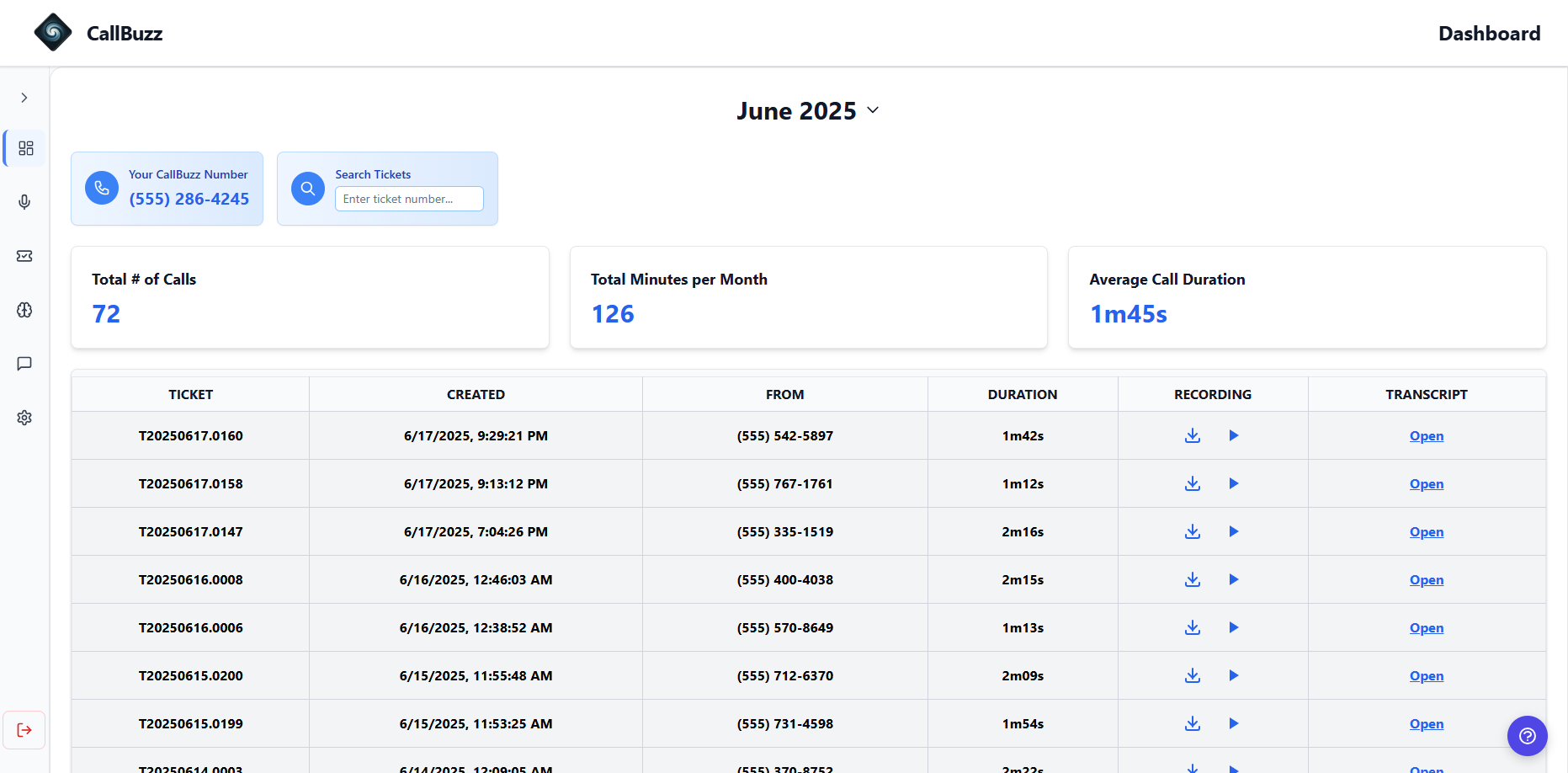
Task: Click the CallBuzz phone number icon
Action: (102, 188)
